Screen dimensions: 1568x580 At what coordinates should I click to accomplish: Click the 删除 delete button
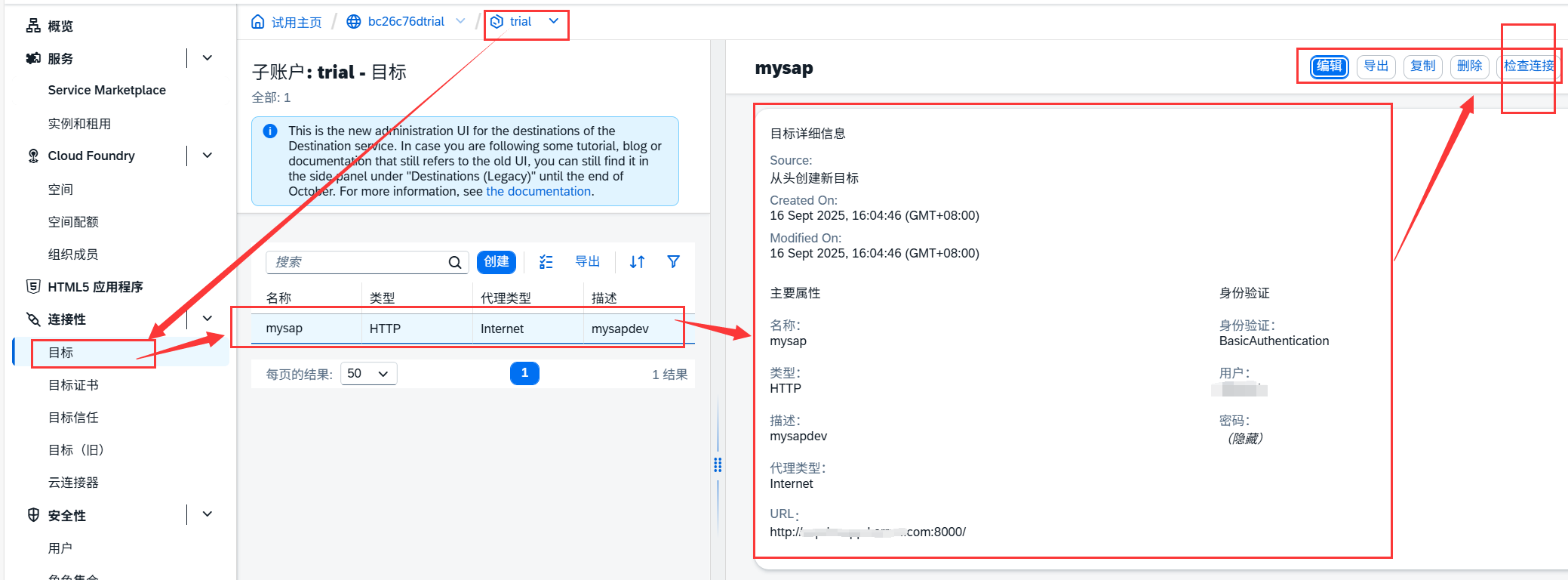coord(1470,66)
